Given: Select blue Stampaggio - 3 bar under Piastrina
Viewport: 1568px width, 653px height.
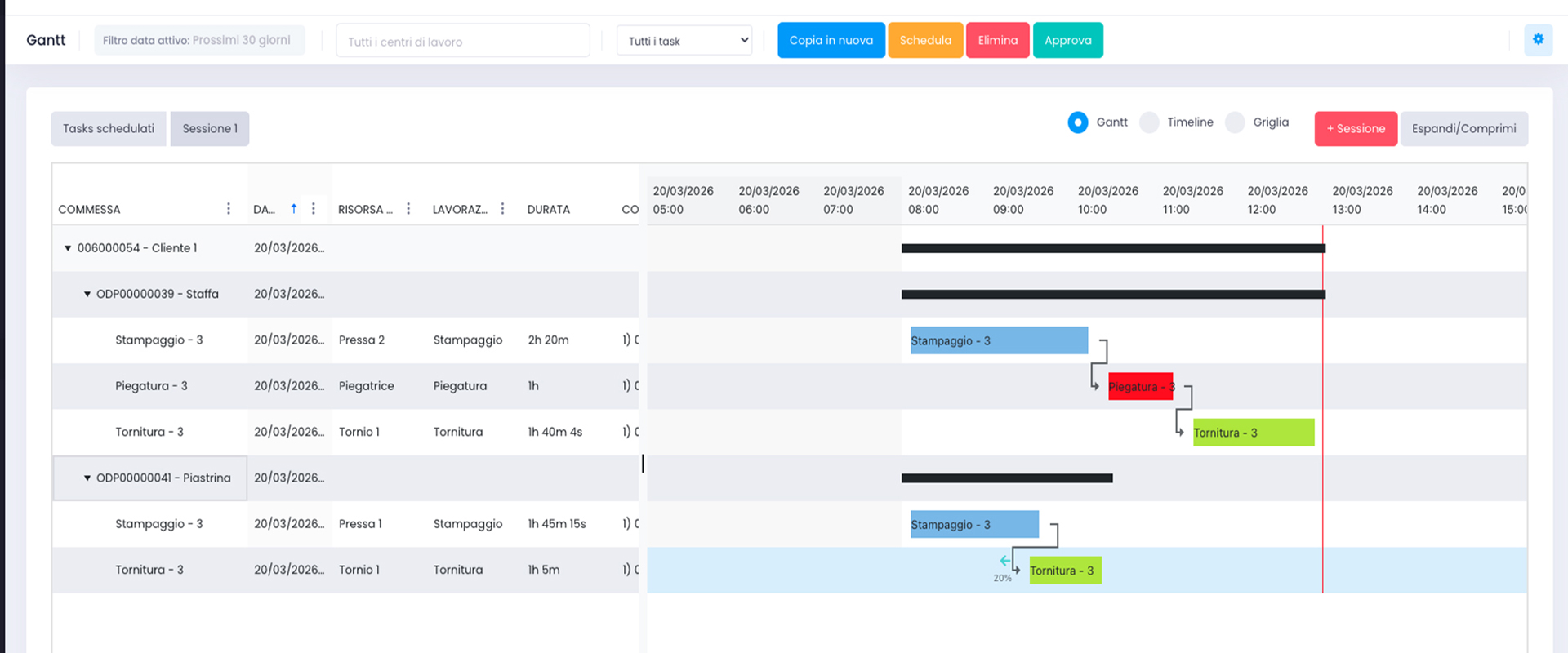Looking at the screenshot, I should (x=974, y=524).
